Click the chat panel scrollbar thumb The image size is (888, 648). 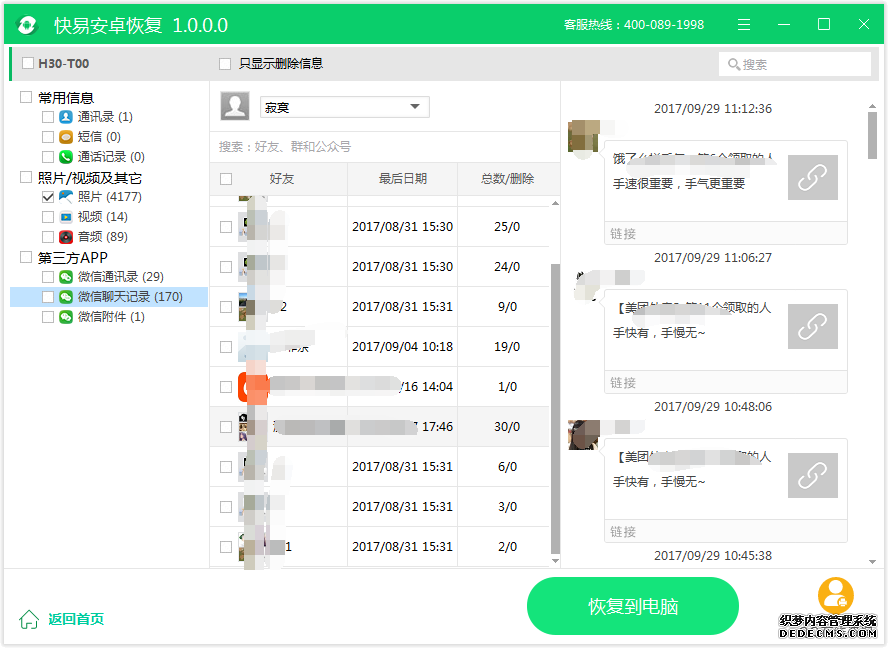pyautogui.click(x=872, y=135)
